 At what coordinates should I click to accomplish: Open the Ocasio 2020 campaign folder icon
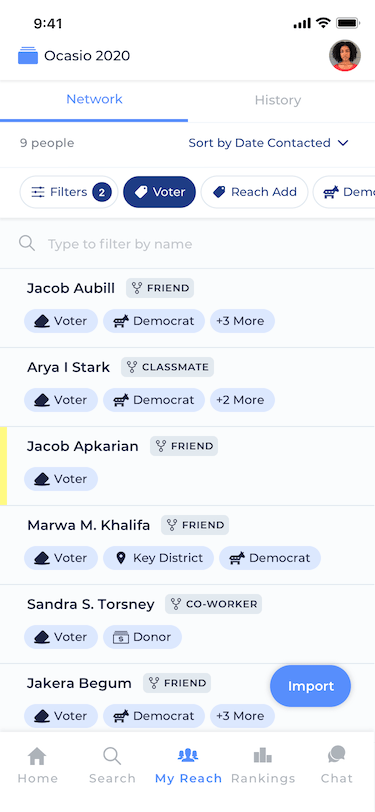(x=28, y=55)
